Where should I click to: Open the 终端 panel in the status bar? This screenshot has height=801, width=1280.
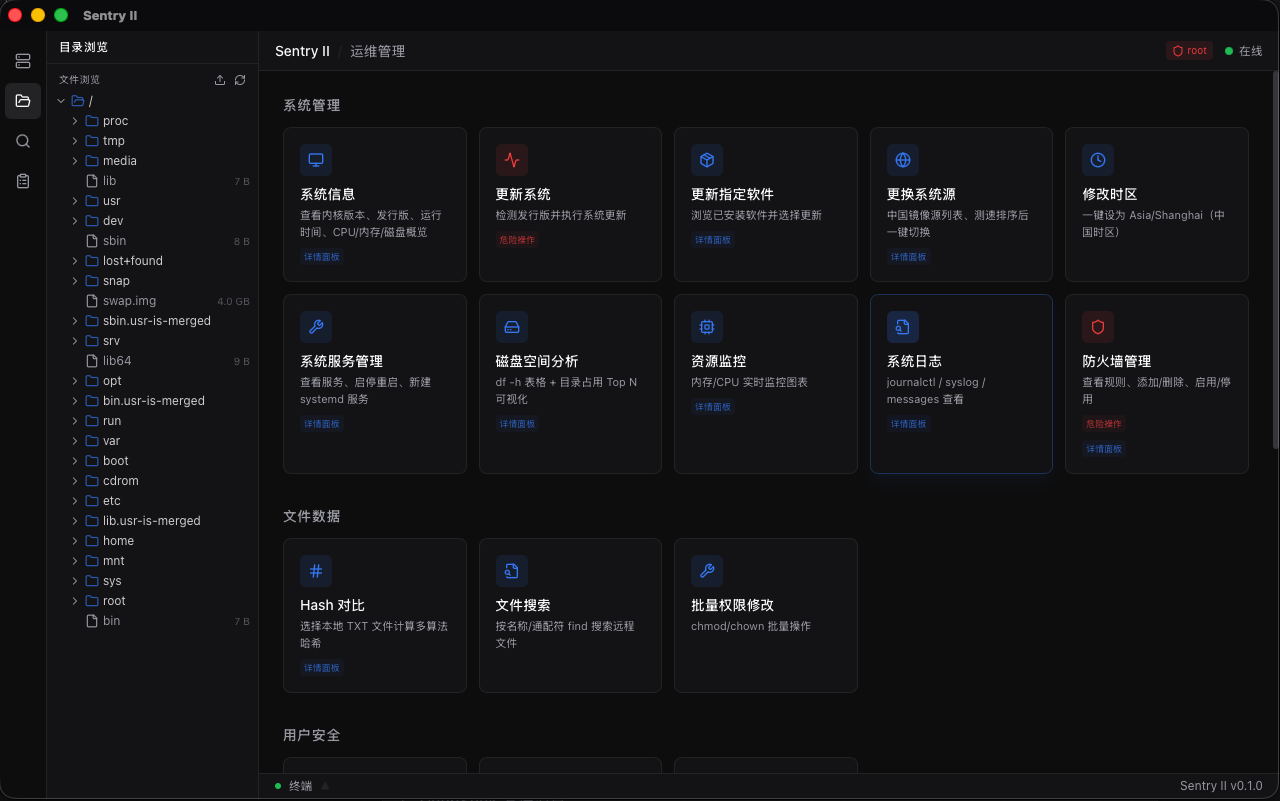coord(300,786)
